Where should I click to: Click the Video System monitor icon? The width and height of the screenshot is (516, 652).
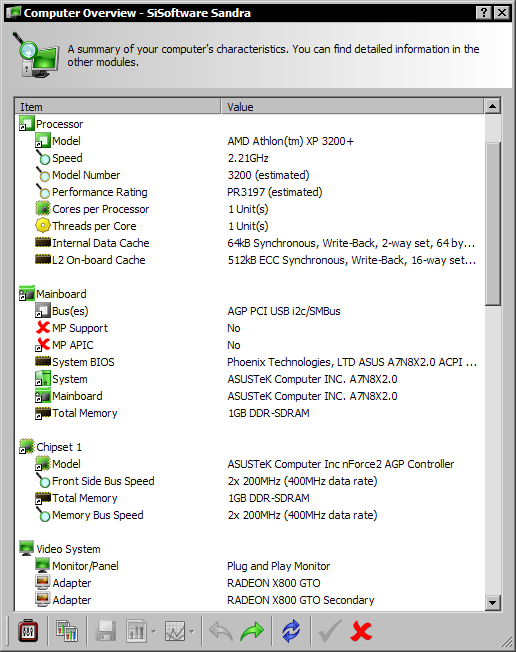pyautogui.click(x=27, y=548)
